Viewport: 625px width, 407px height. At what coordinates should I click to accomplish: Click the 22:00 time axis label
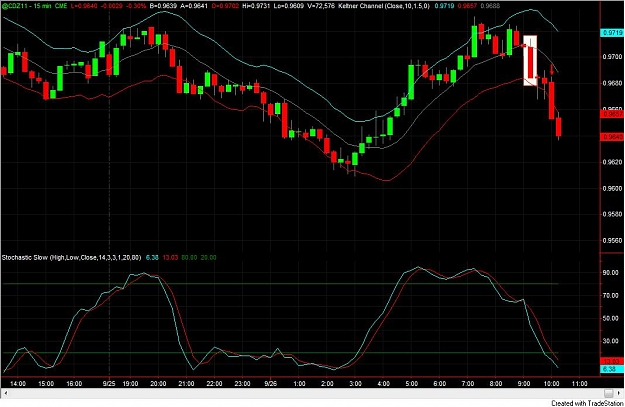click(x=214, y=384)
